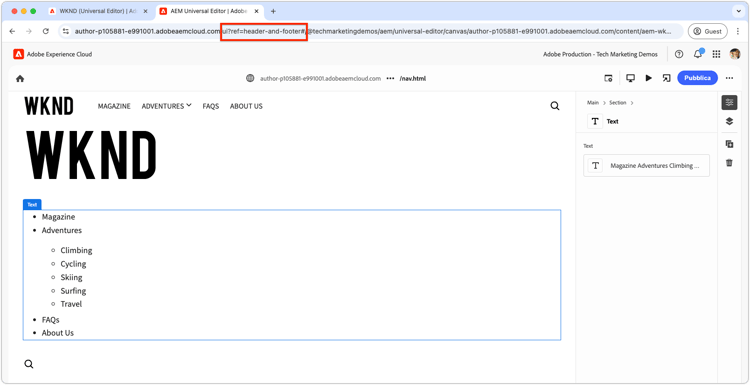Click Travel sub-item
This screenshot has width=750, height=385.
(x=71, y=304)
